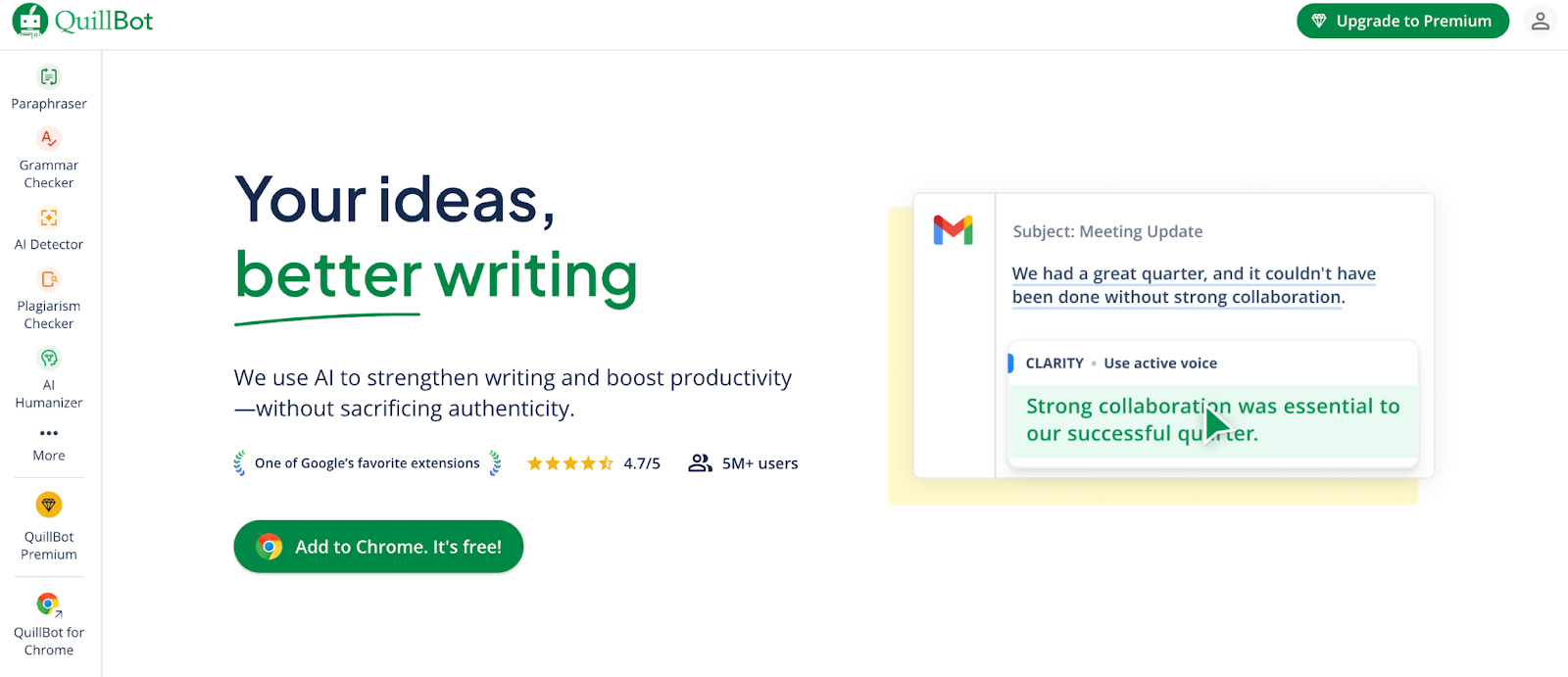Open QuillBot for Chrome icon
The height and width of the screenshot is (677, 1568).
[x=49, y=604]
